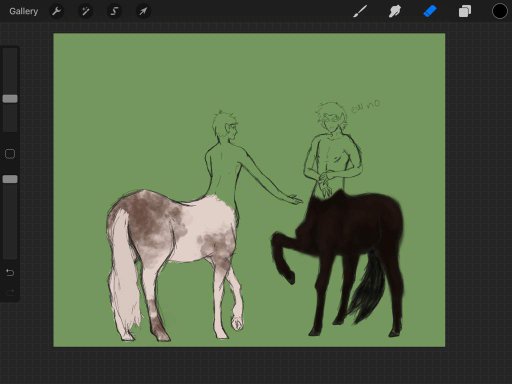
Task: Click the brush size slider handle
Action: click(x=10, y=99)
